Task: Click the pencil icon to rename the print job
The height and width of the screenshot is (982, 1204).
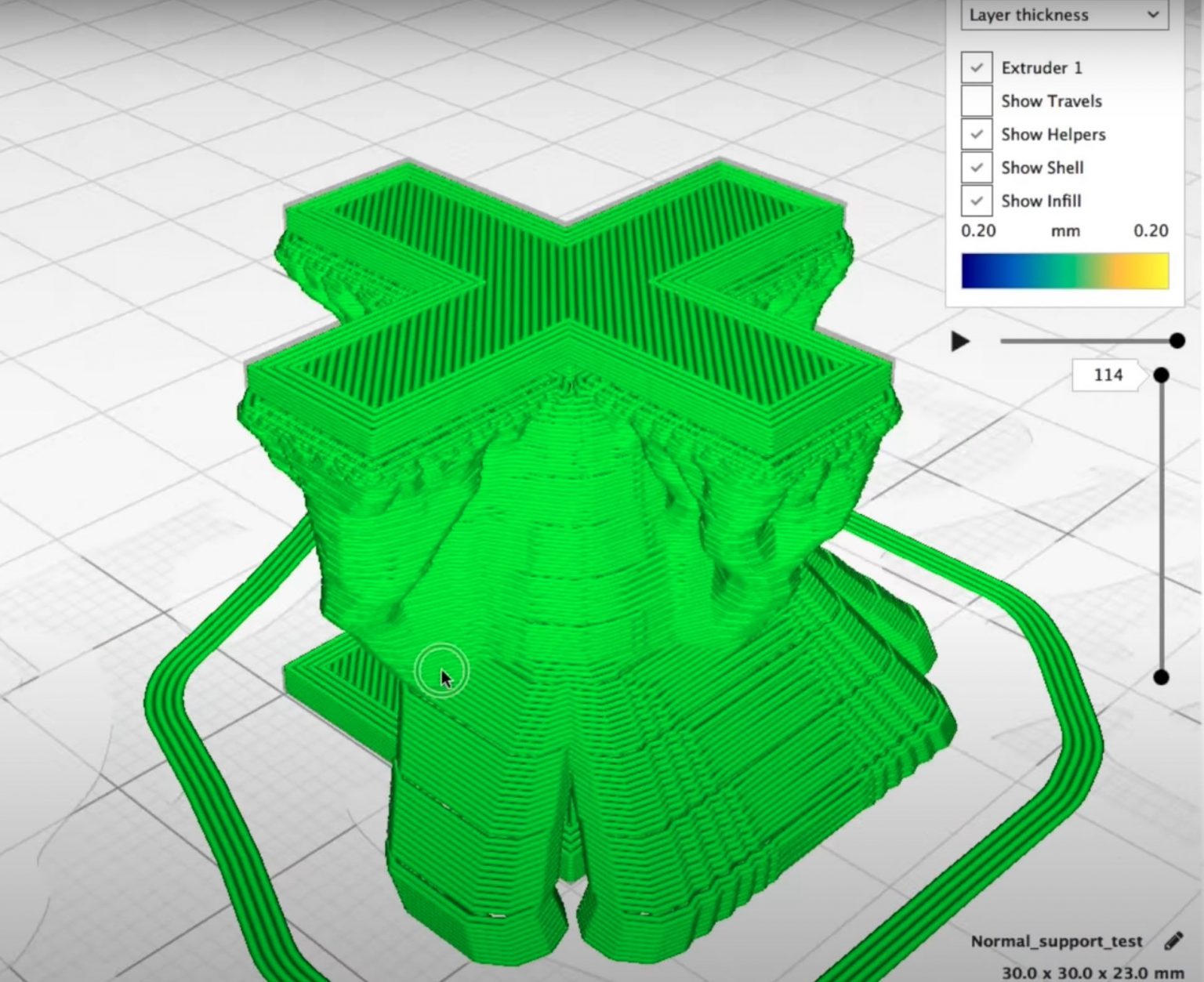Action: coord(1175,940)
